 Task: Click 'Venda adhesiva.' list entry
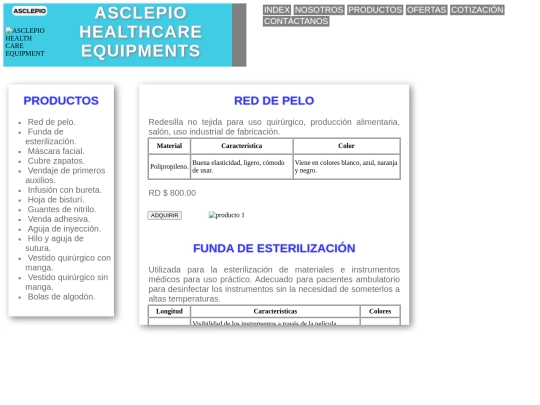point(59,219)
